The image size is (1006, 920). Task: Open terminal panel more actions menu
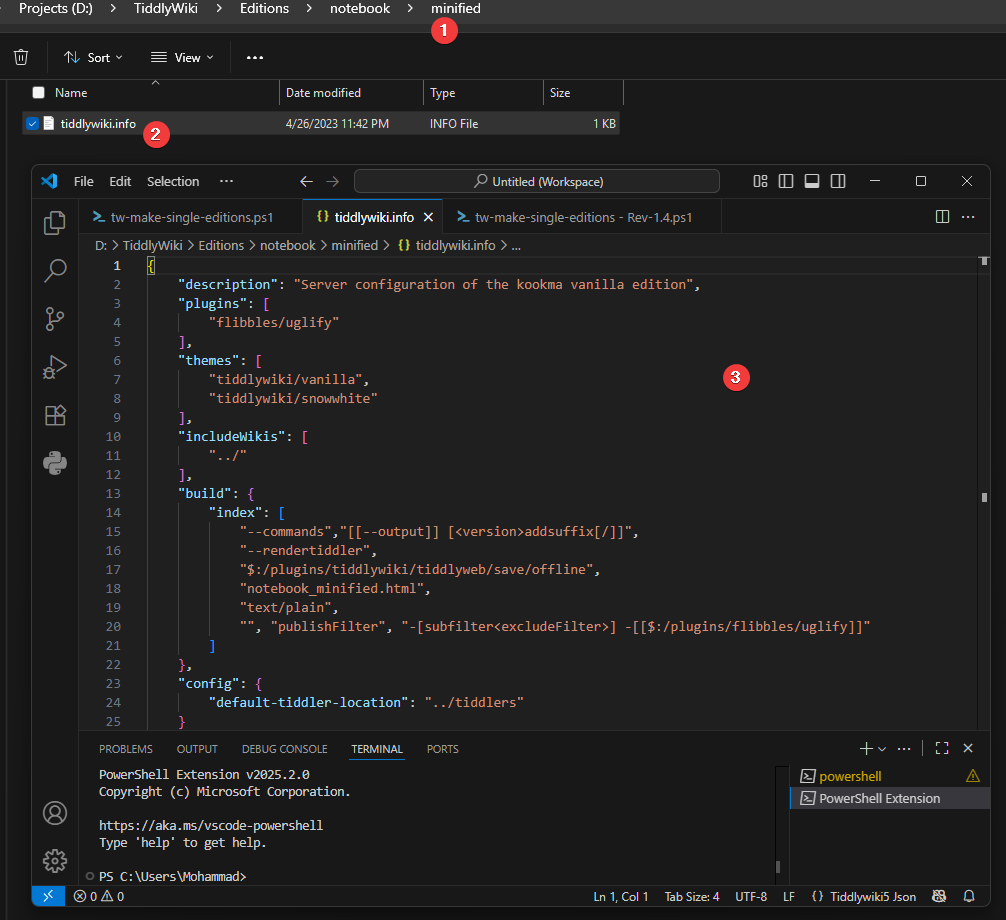(x=904, y=748)
